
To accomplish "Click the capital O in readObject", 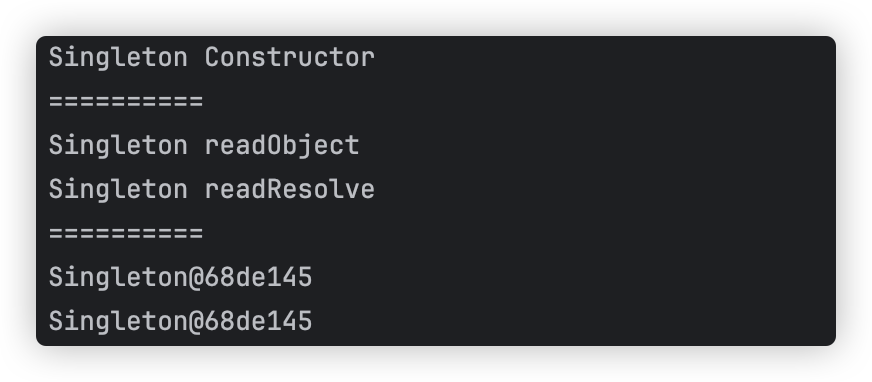I will (x=274, y=145).
